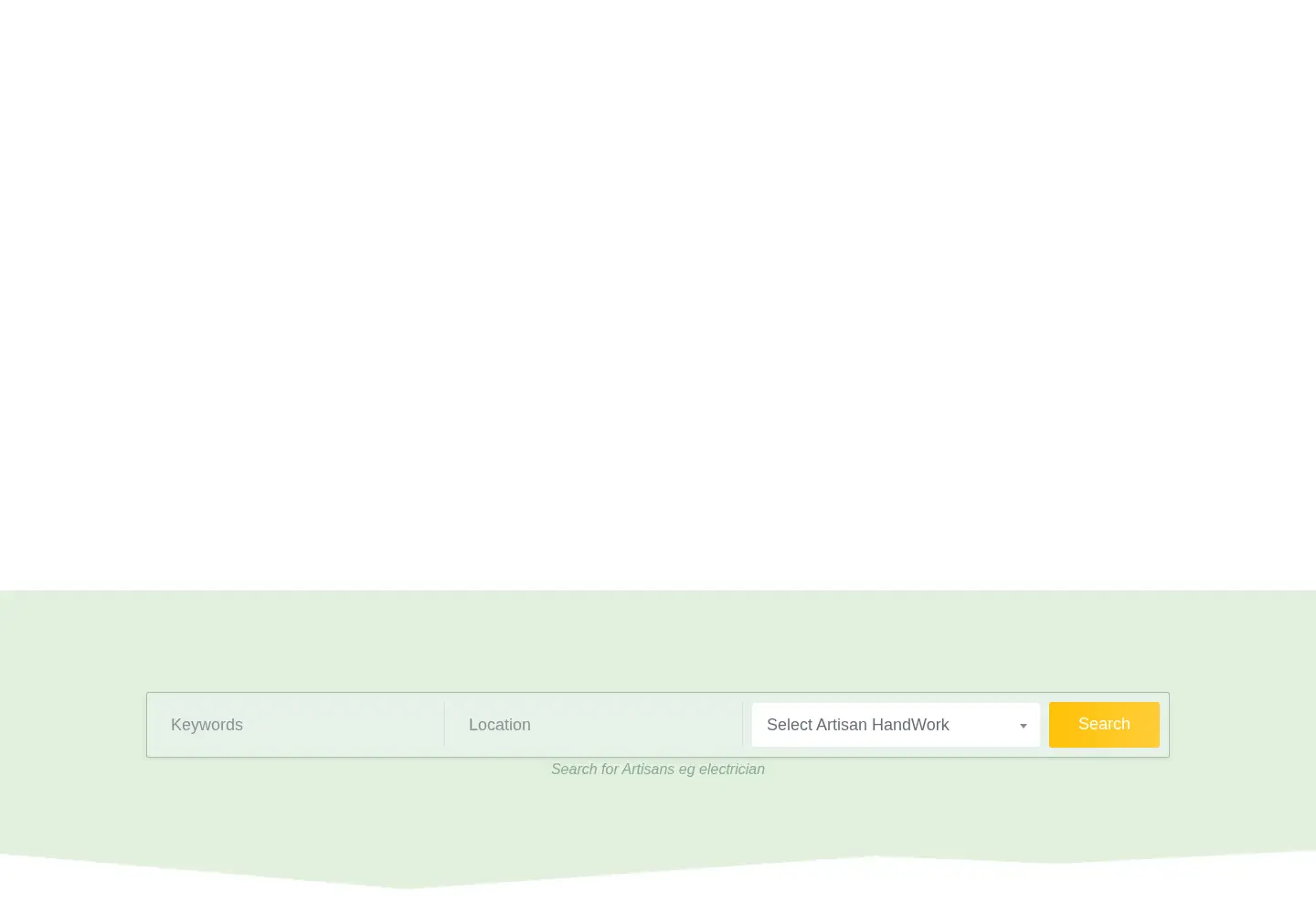Screen dimensions: 1316x914
Task: Click the yellow Search button
Action: (1104, 725)
